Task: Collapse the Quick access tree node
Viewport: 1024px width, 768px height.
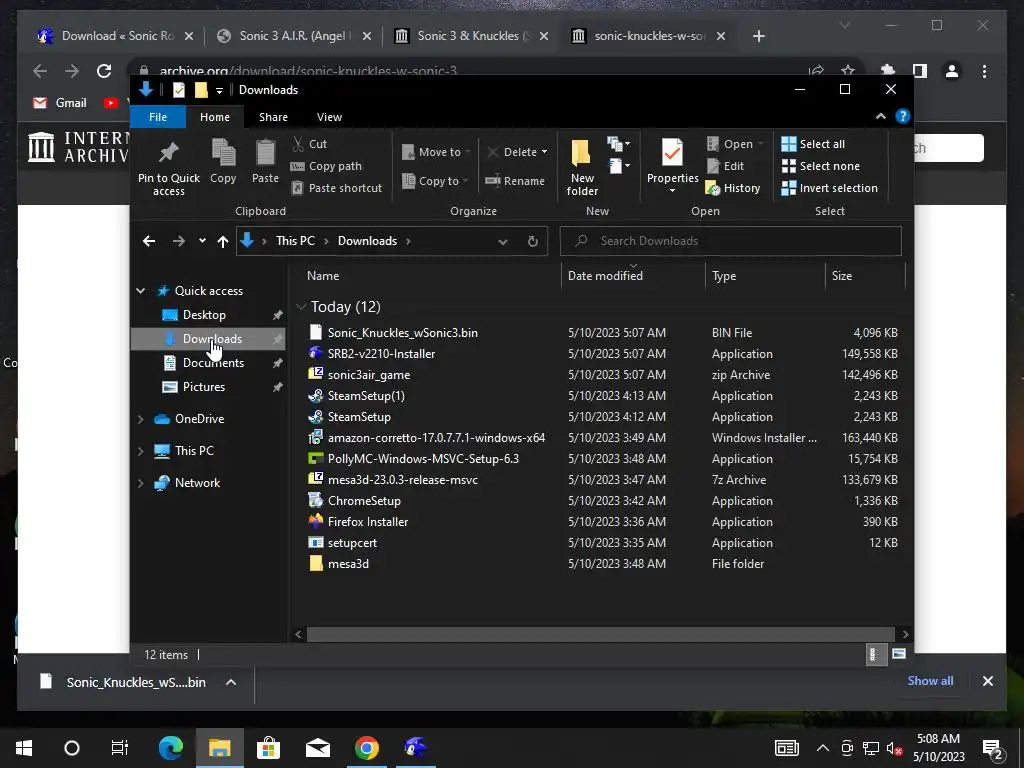Action: (x=140, y=291)
